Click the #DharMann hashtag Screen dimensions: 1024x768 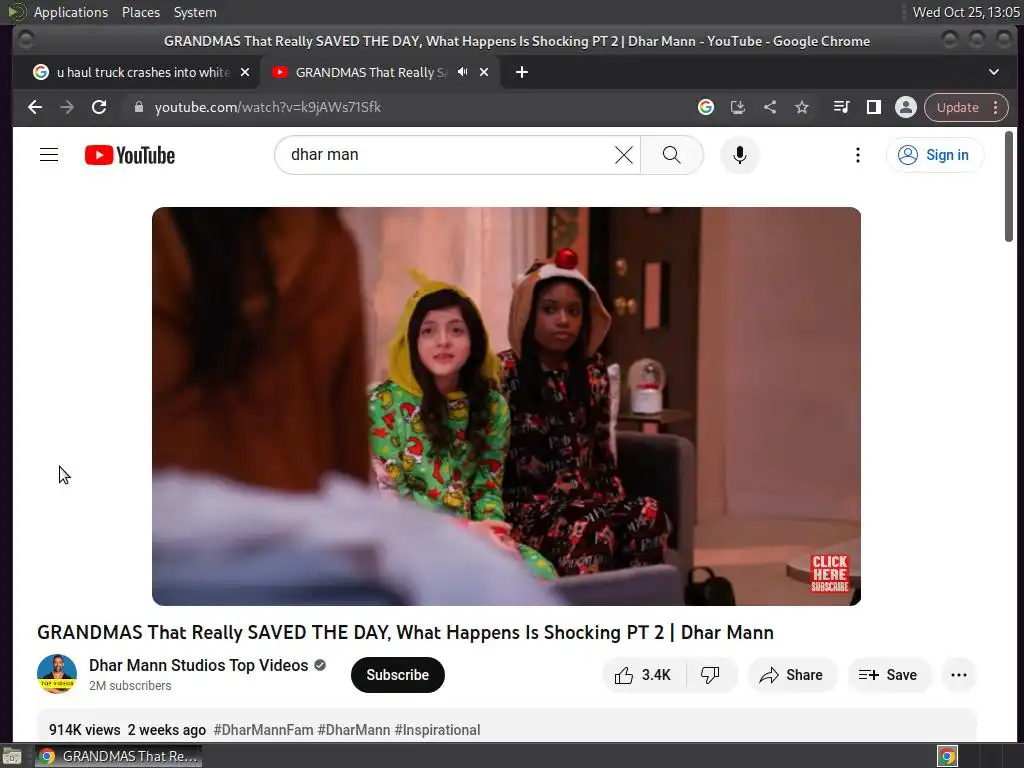point(353,730)
